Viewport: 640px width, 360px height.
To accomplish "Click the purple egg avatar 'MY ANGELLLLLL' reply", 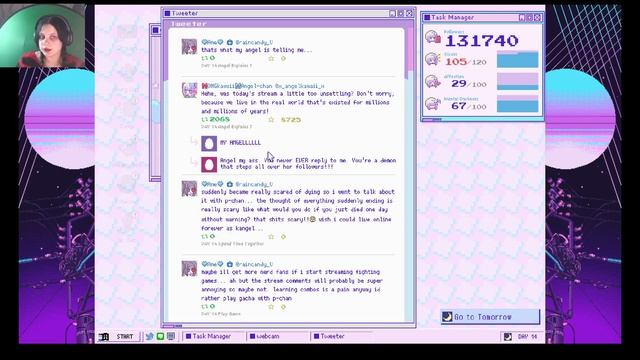I will coord(209,143).
